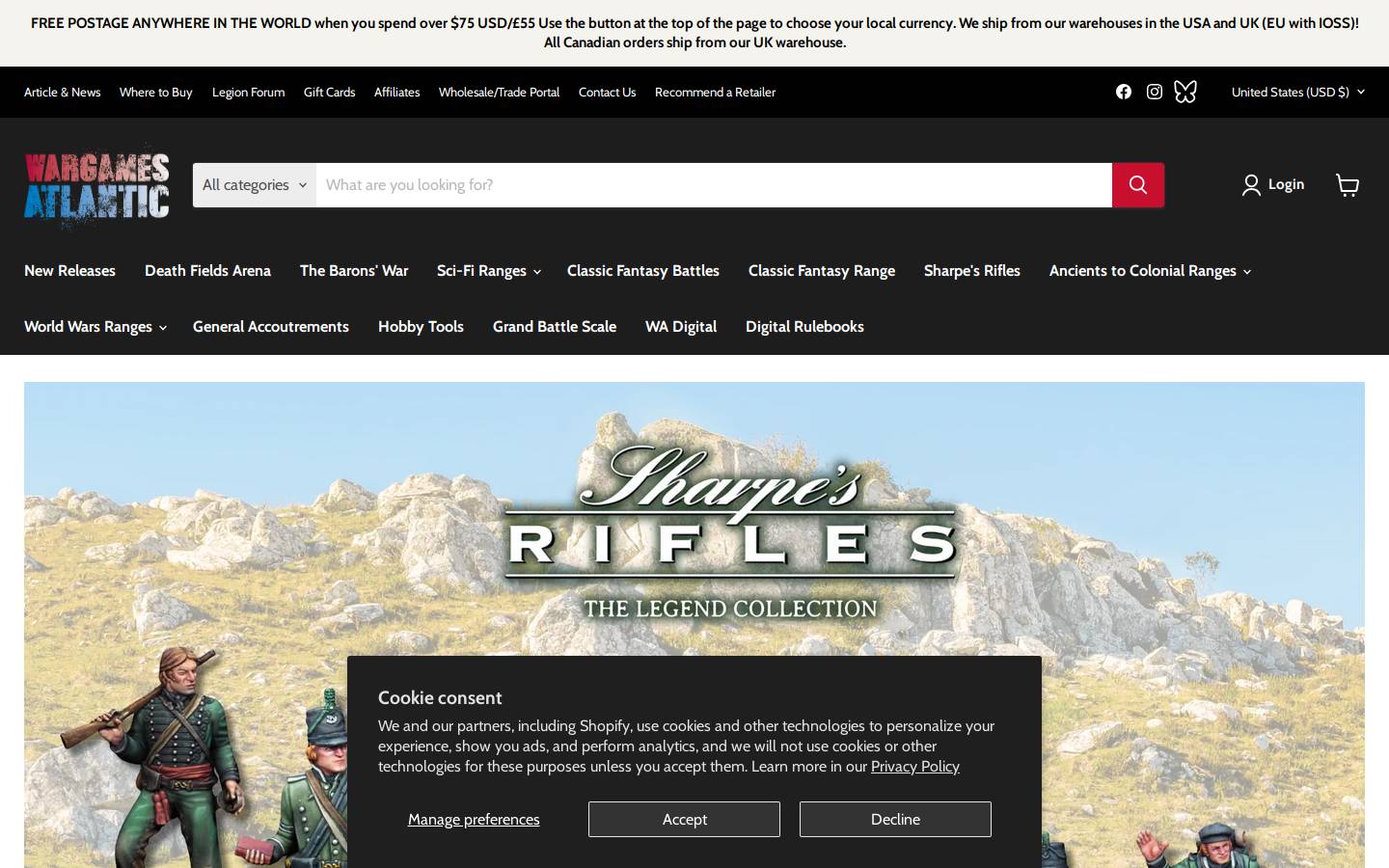Open the Privacy Policy link

tap(914, 767)
